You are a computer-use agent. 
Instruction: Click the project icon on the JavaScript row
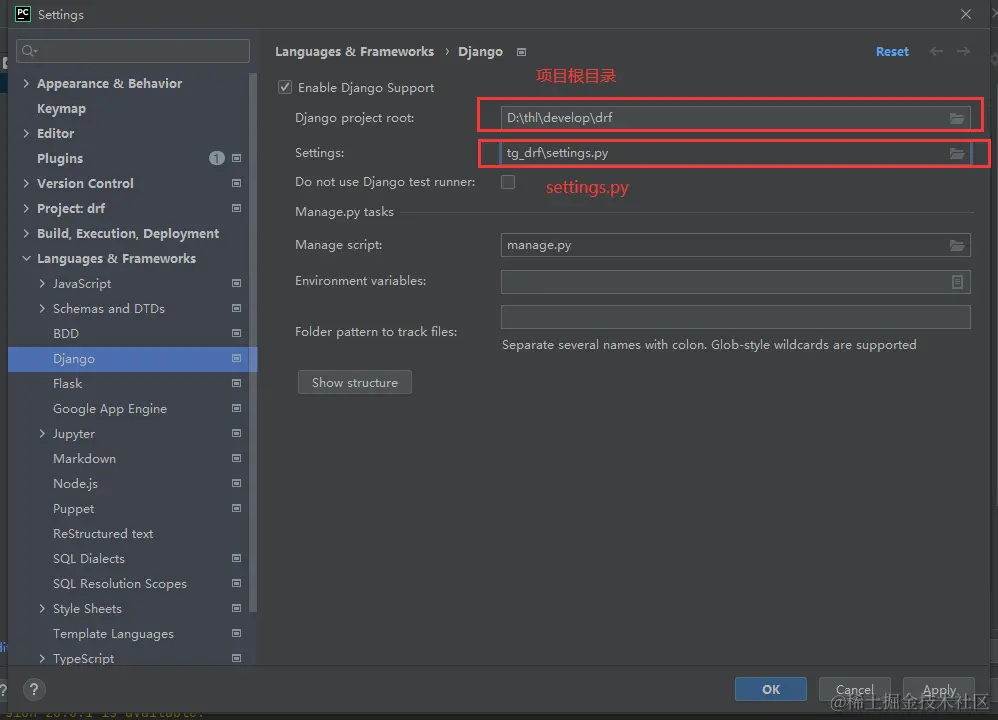pos(236,283)
